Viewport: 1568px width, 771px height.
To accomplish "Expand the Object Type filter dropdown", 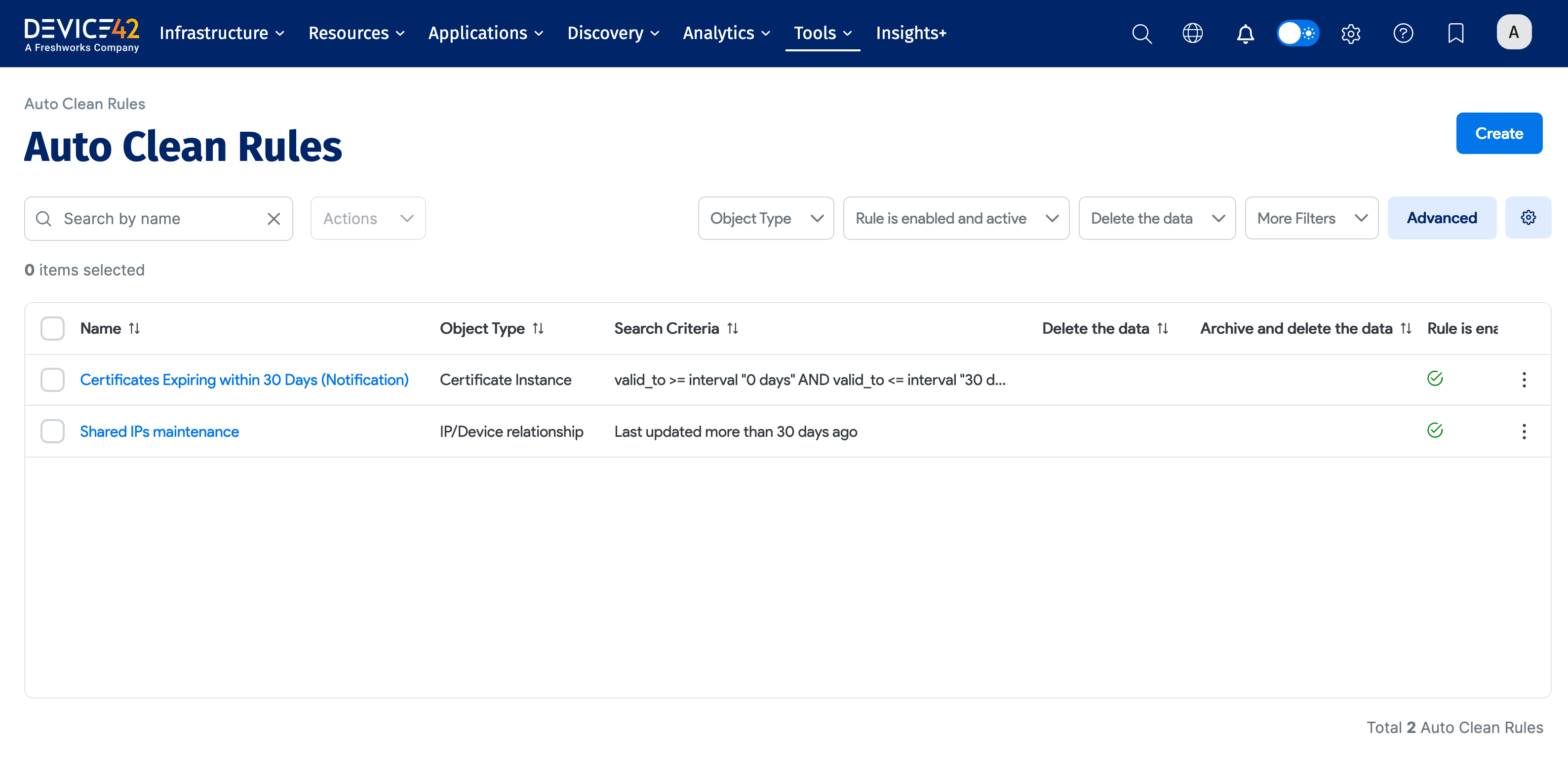I will click(766, 219).
